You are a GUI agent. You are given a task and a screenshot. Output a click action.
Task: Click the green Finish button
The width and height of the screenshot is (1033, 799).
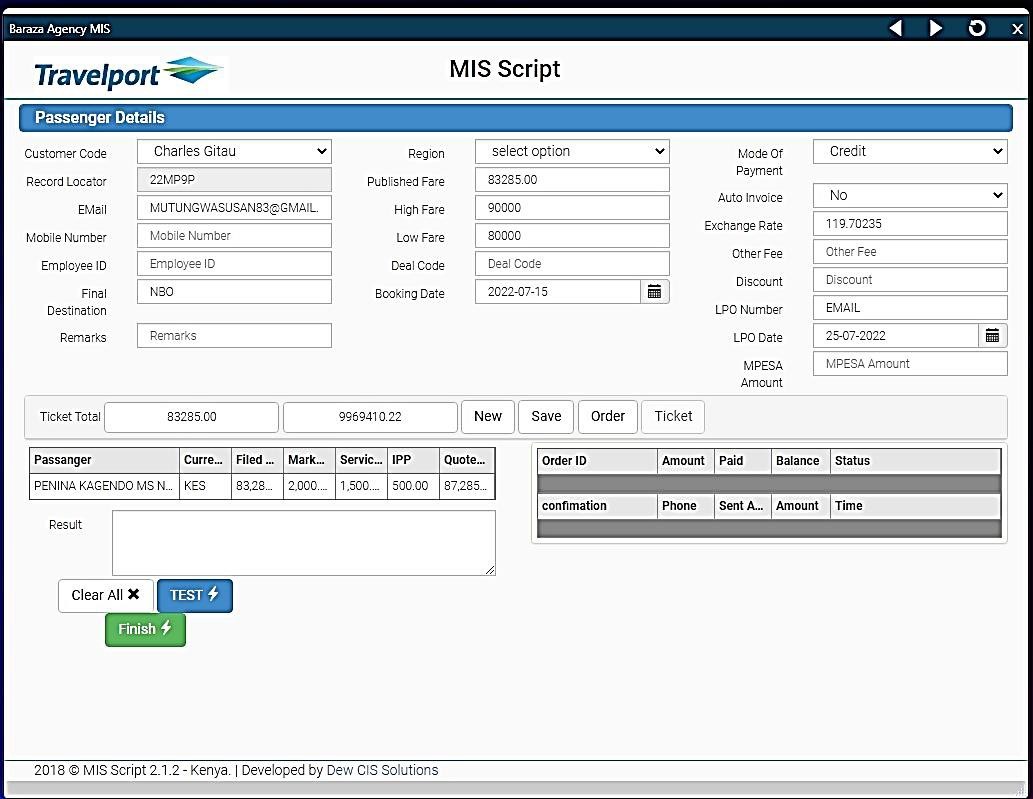(145, 630)
